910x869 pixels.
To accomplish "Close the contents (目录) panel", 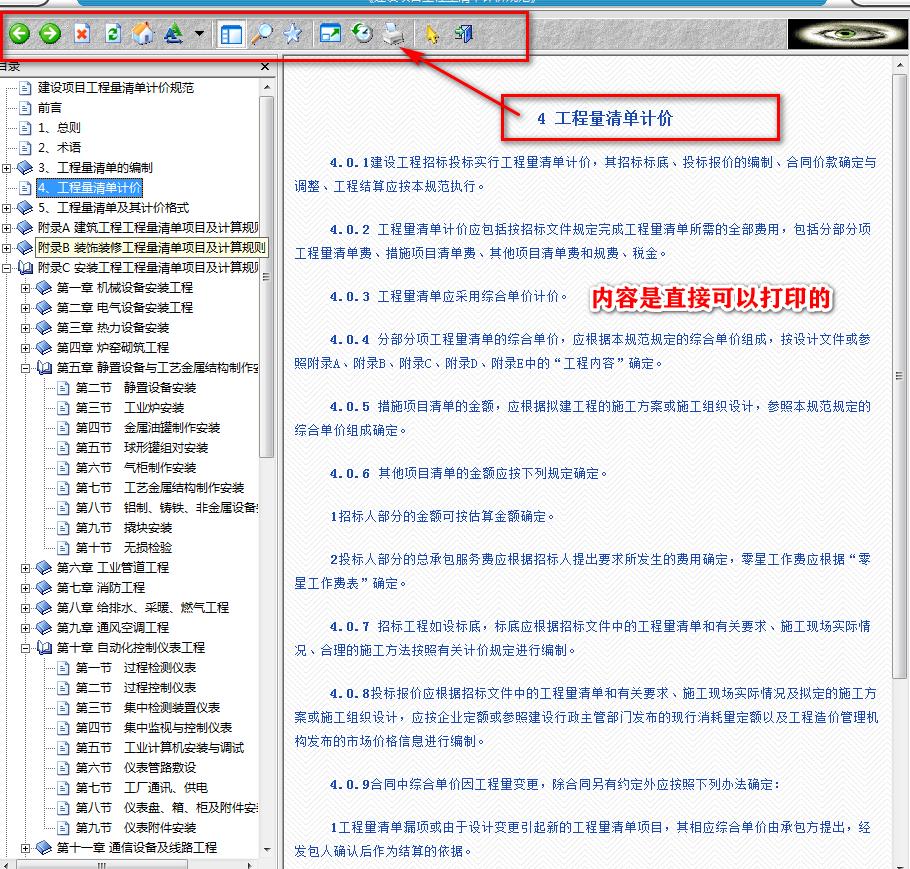I will (265, 67).
